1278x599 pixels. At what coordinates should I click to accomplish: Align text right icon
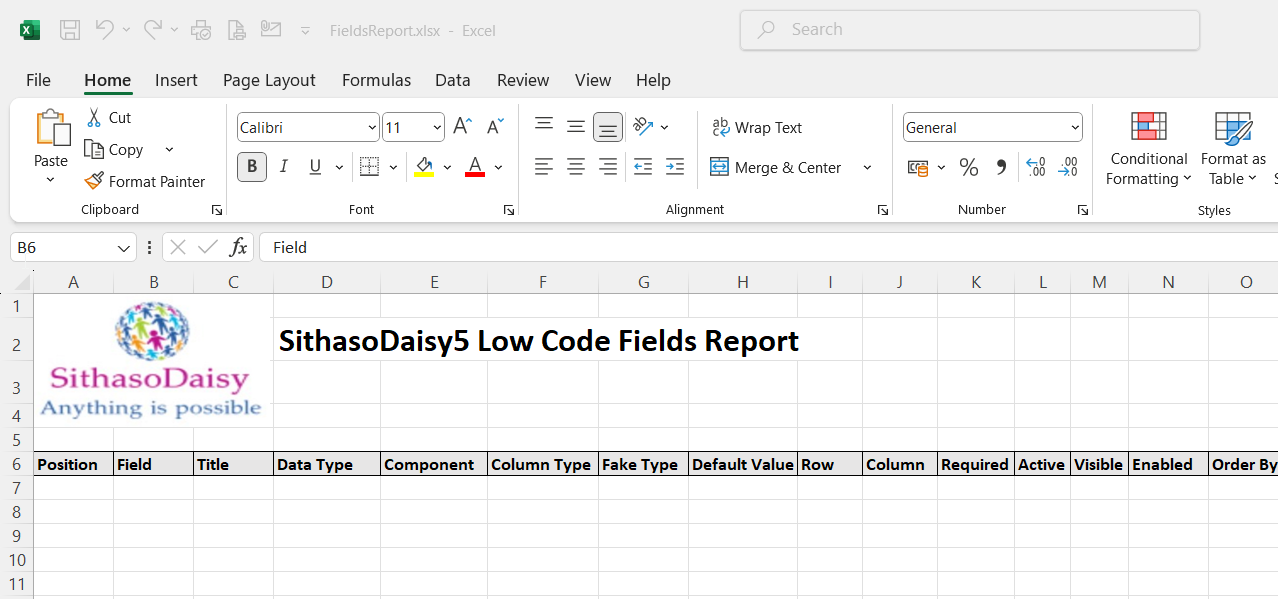pyautogui.click(x=608, y=167)
